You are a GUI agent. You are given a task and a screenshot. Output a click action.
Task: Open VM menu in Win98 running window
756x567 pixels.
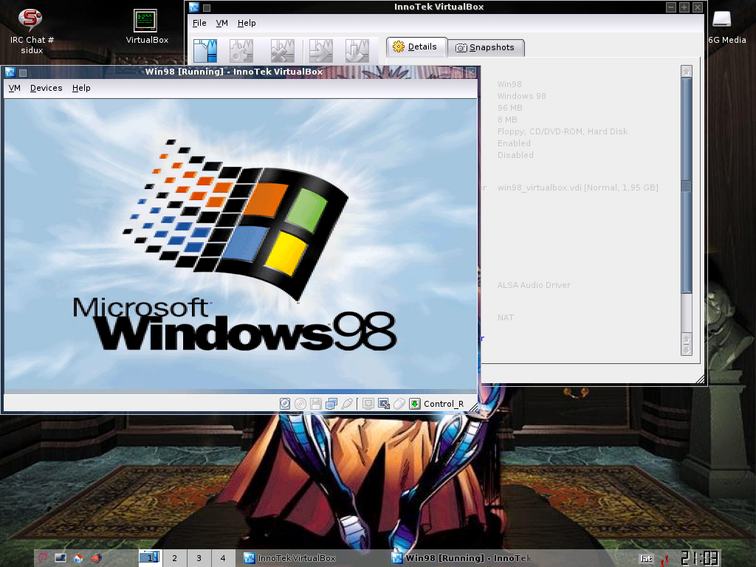(14, 88)
